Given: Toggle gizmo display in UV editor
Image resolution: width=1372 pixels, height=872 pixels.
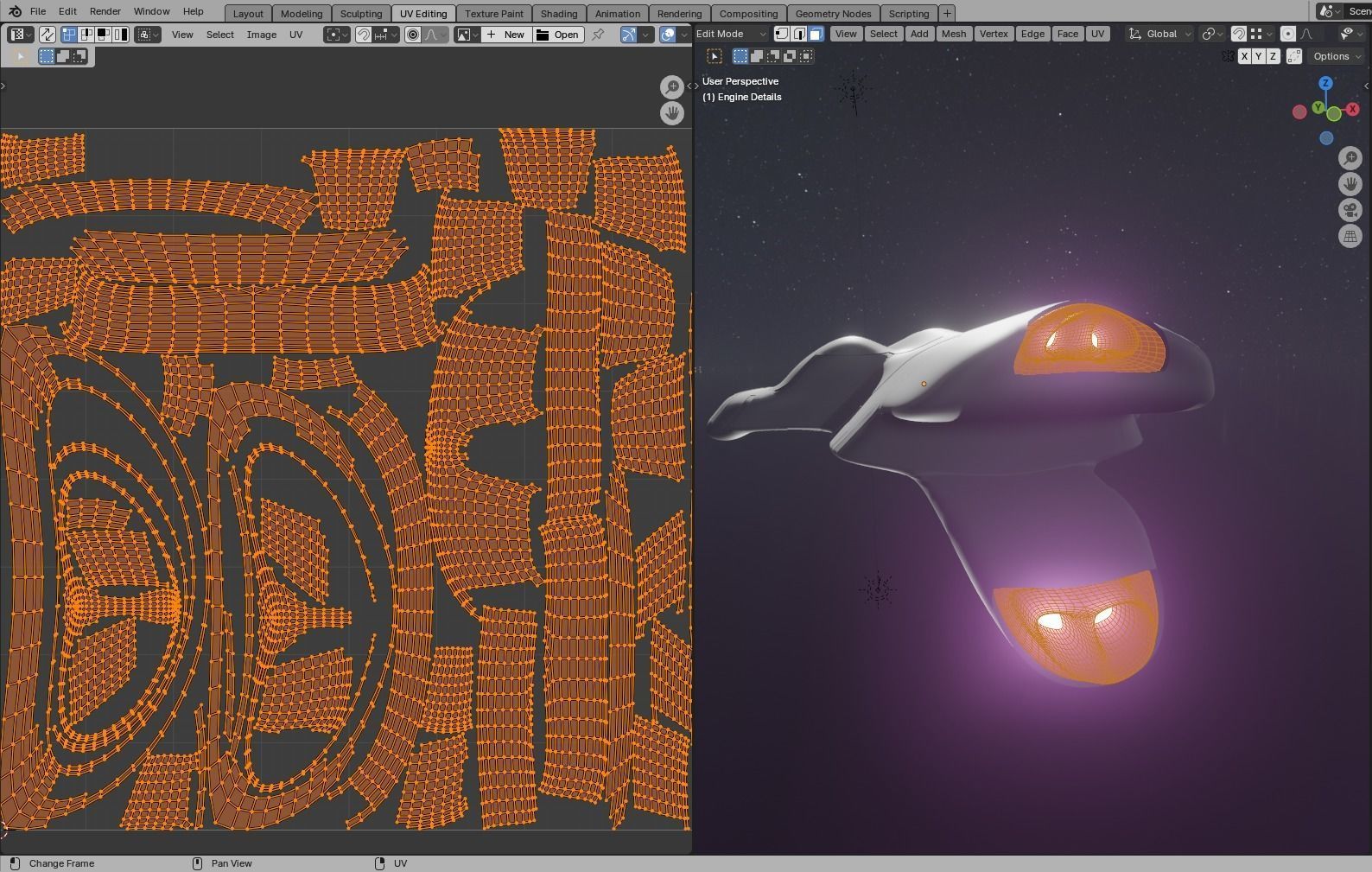Looking at the screenshot, I should 628,35.
